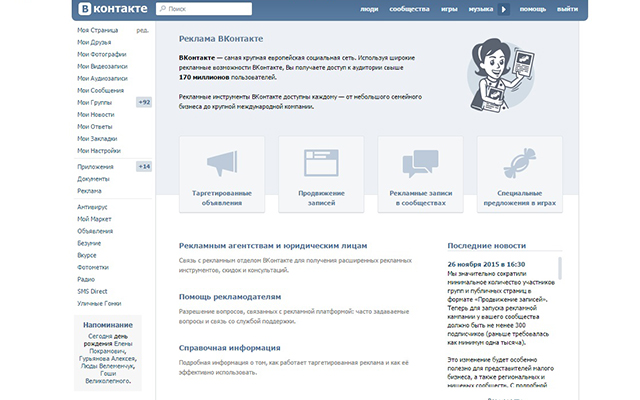The width and height of the screenshot is (640, 400).
Task: Open игры in the top menu
Action: point(449,9)
